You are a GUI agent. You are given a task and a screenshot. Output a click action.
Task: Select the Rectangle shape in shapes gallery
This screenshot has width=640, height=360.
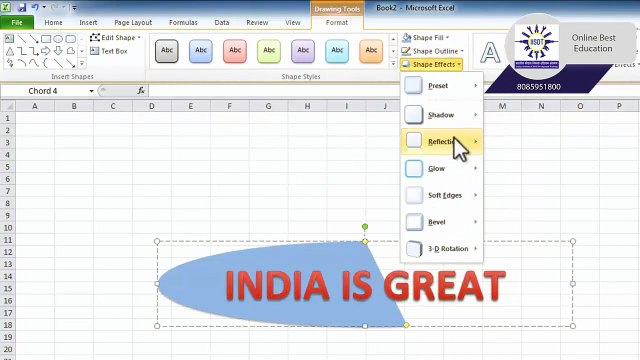coord(46,39)
